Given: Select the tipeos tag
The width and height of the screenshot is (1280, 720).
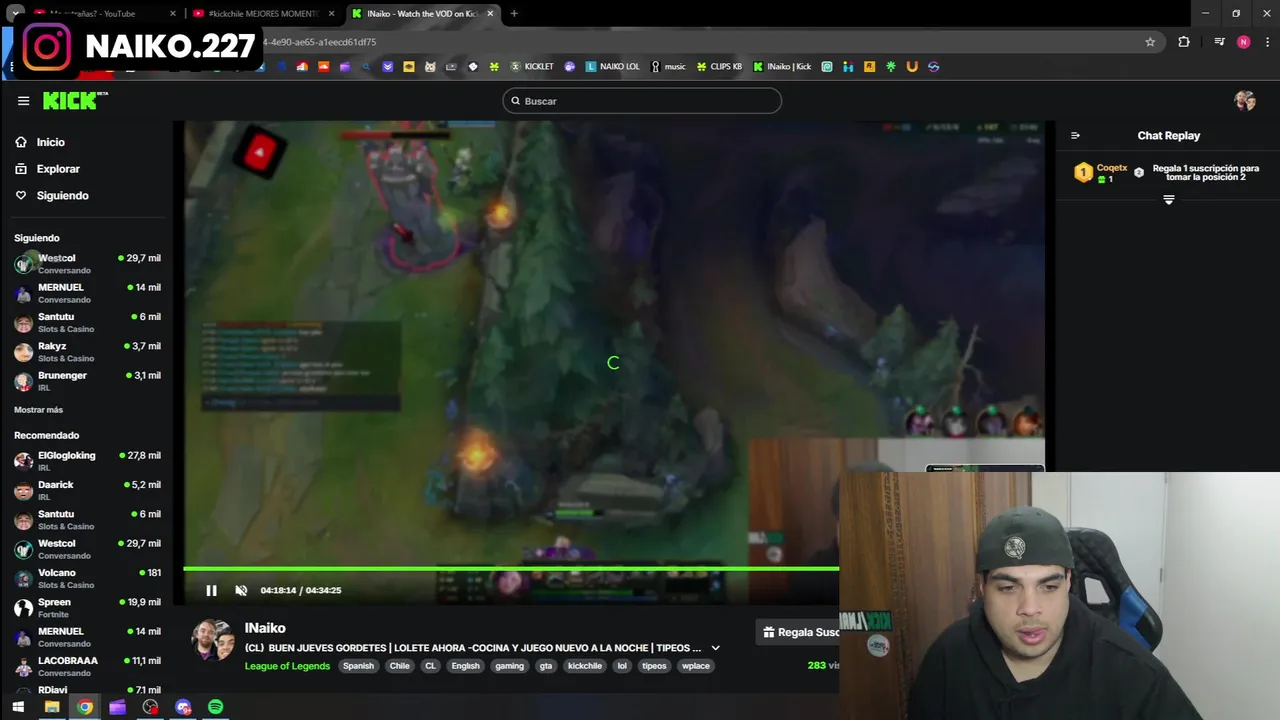Looking at the screenshot, I should [x=654, y=666].
